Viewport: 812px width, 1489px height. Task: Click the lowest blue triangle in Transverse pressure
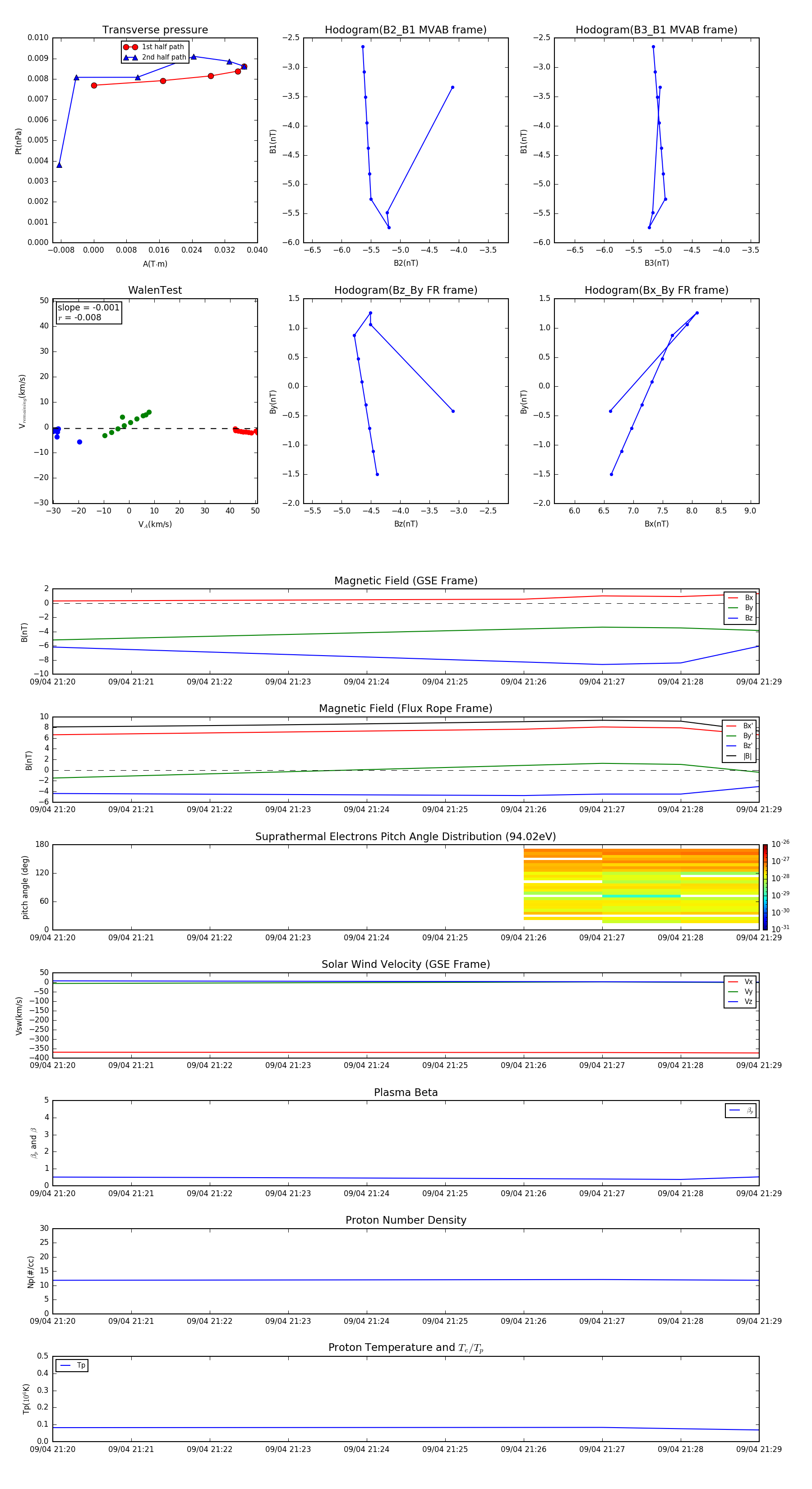coord(59,165)
